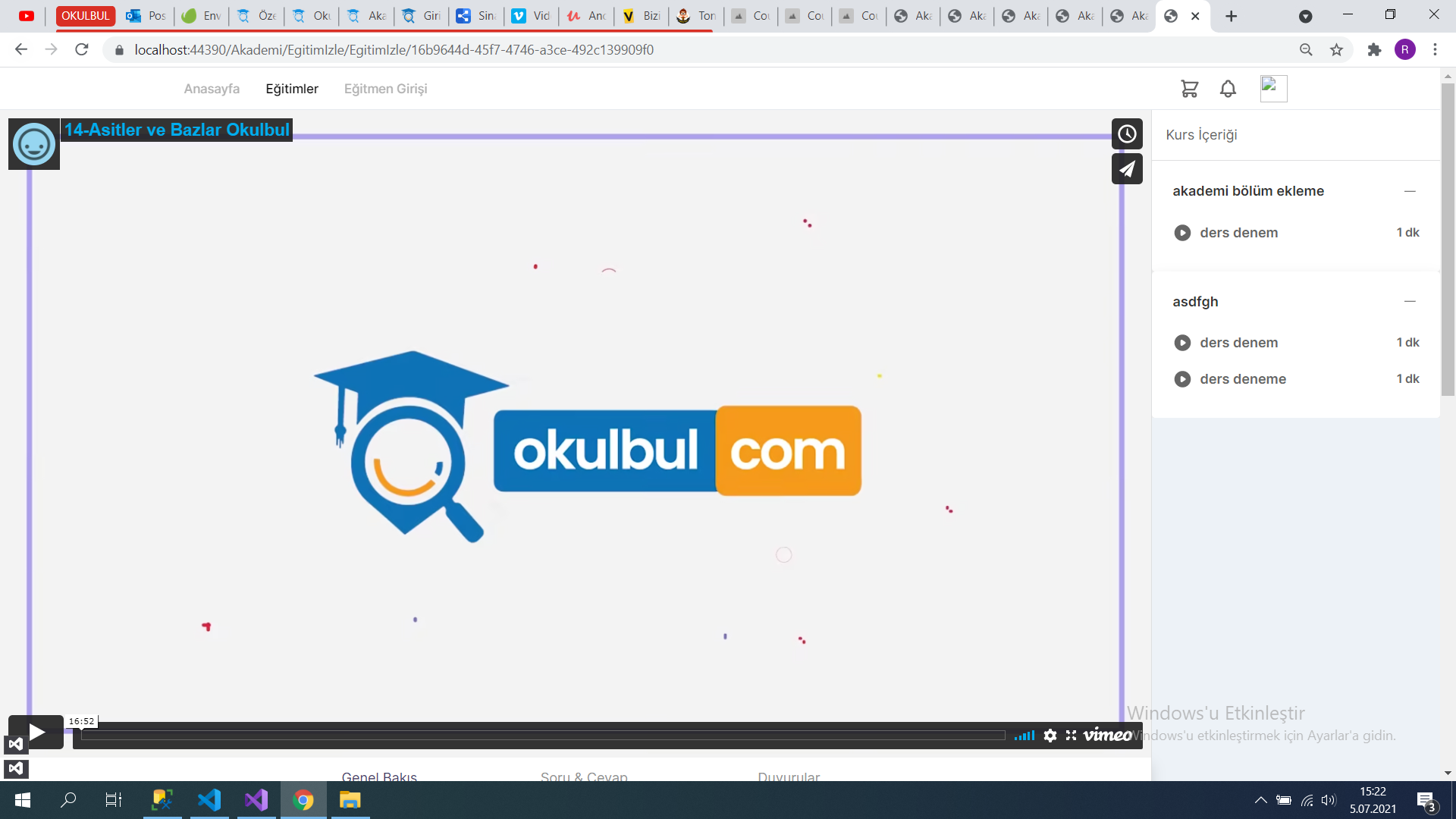
Task: Play 'ders denem' under akademi bölüm ekleme
Action: point(1296,233)
